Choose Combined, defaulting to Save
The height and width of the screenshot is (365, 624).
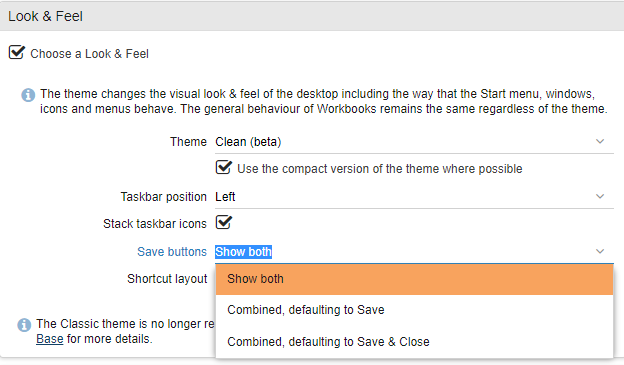pos(414,310)
